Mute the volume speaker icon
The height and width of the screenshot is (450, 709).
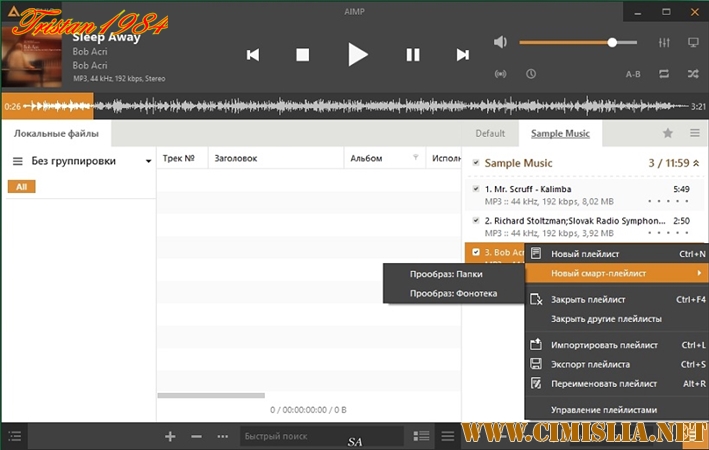(501, 43)
